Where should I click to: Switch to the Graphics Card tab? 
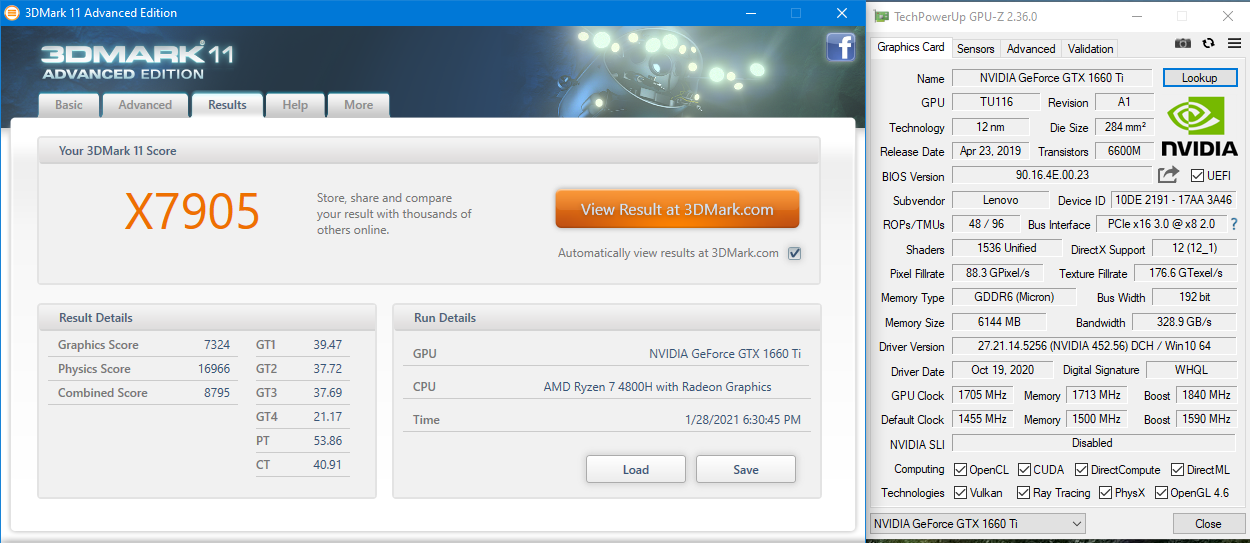coord(911,47)
